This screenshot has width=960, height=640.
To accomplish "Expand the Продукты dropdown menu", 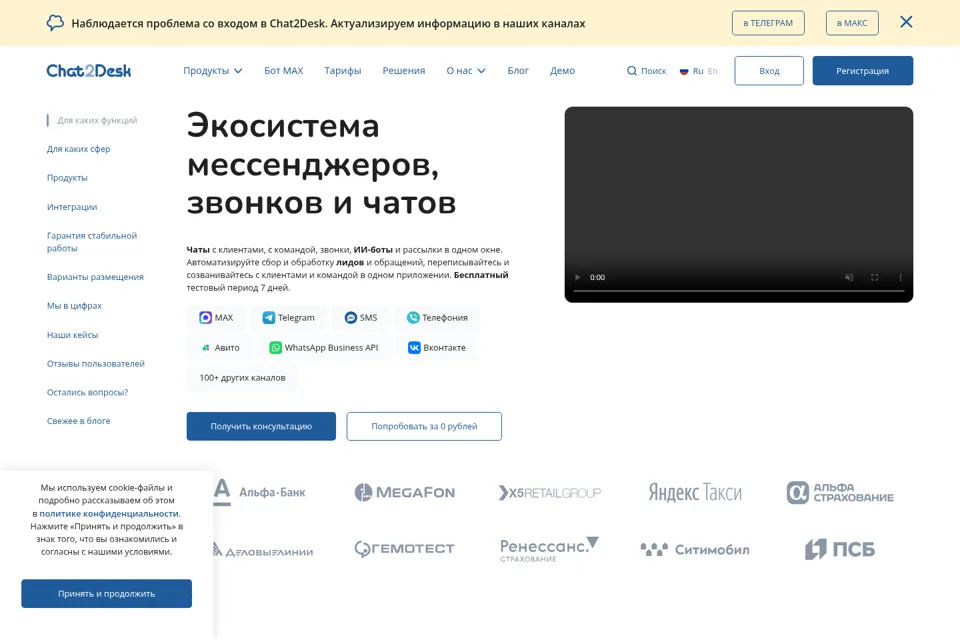I will pos(212,71).
